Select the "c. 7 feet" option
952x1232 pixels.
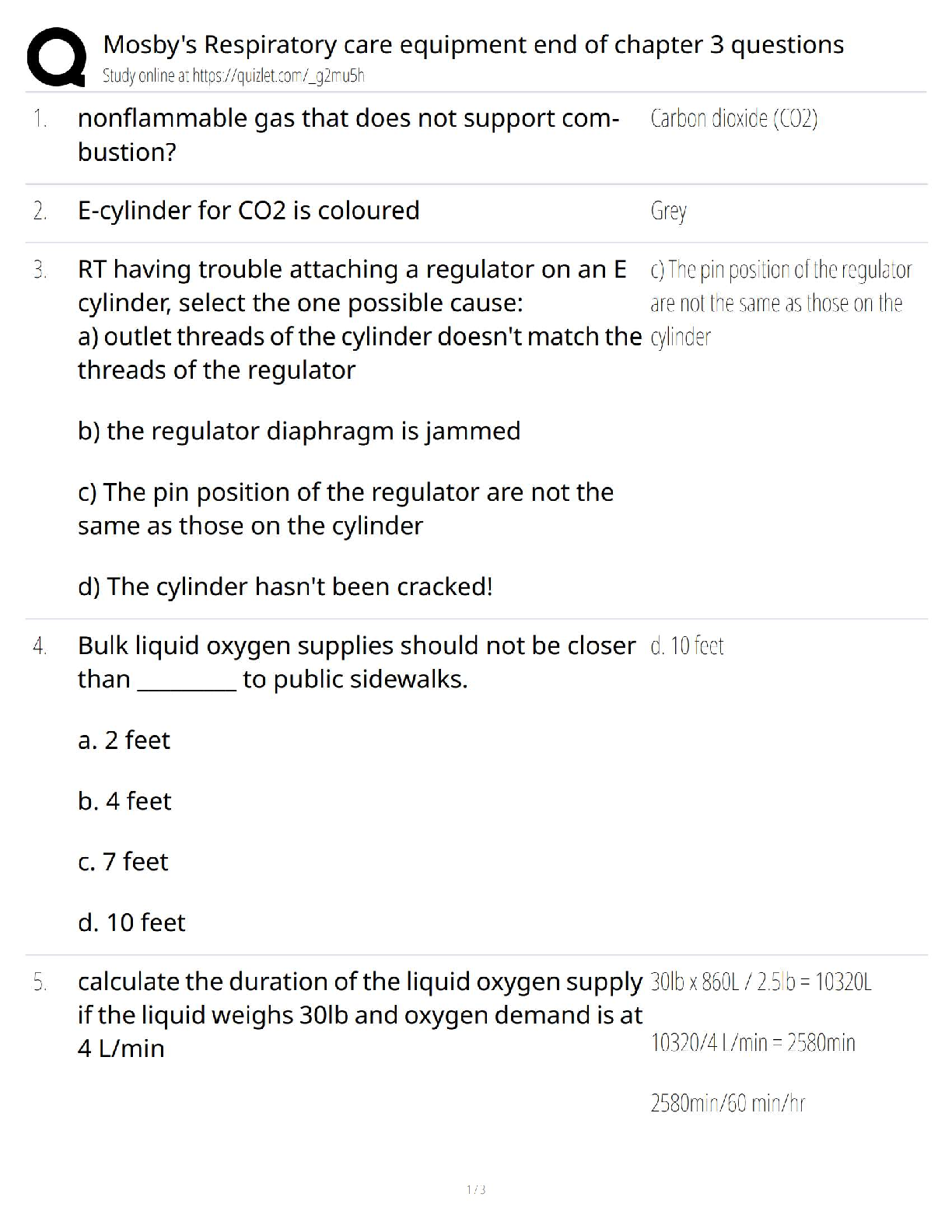click(123, 862)
